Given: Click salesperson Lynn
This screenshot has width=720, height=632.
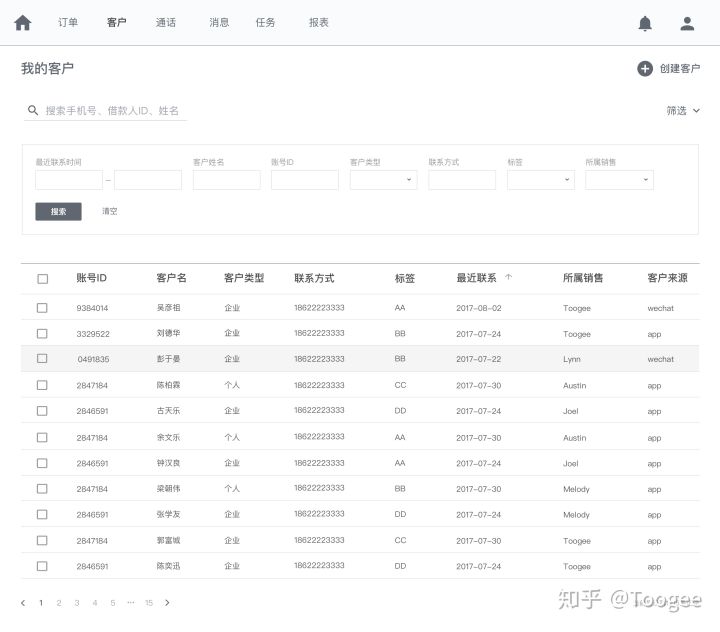Looking at the screenshot, I should (x=572, y=359).
